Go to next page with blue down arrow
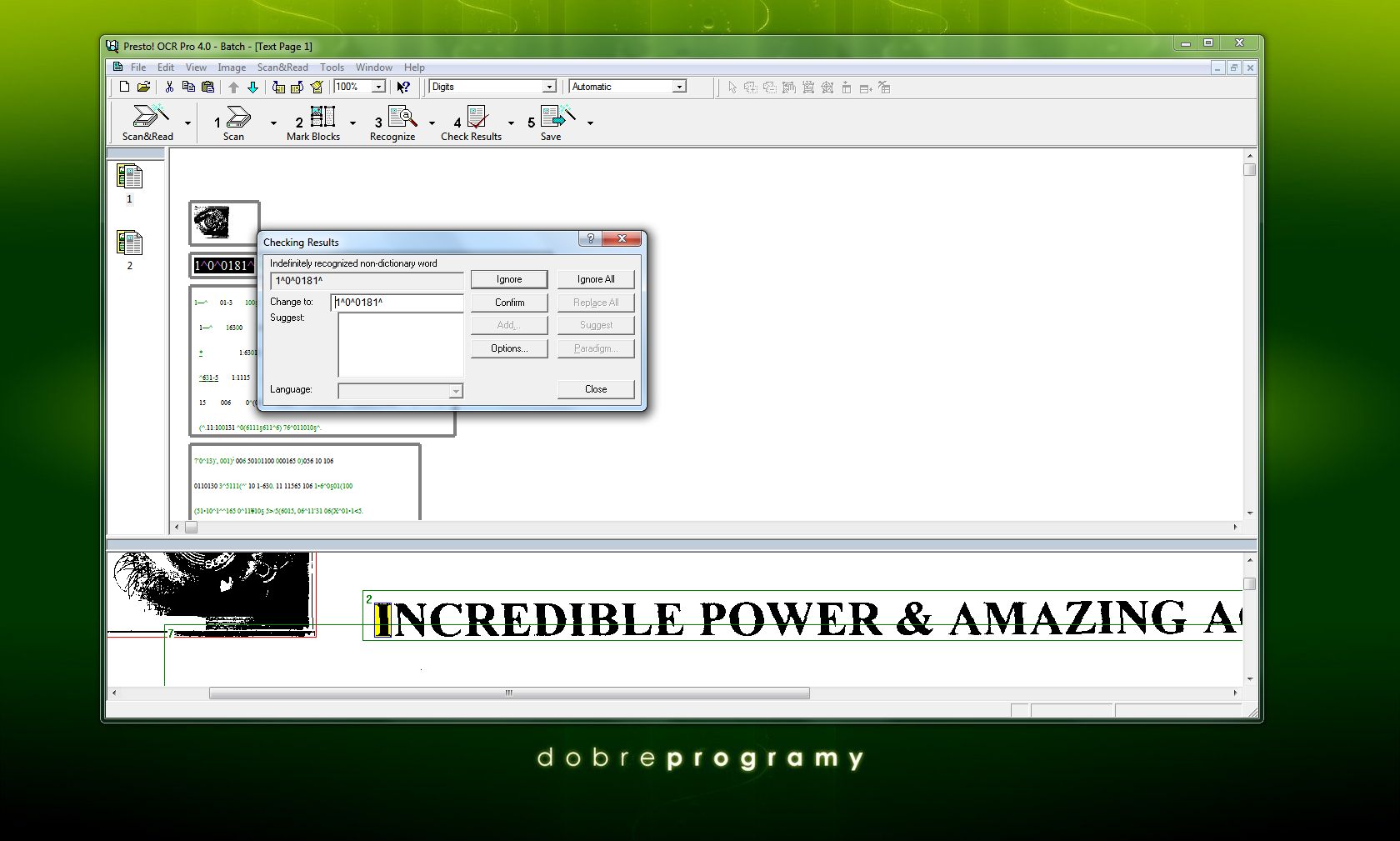Viewport: 1400px width, 841px height. tap(252, 87)
